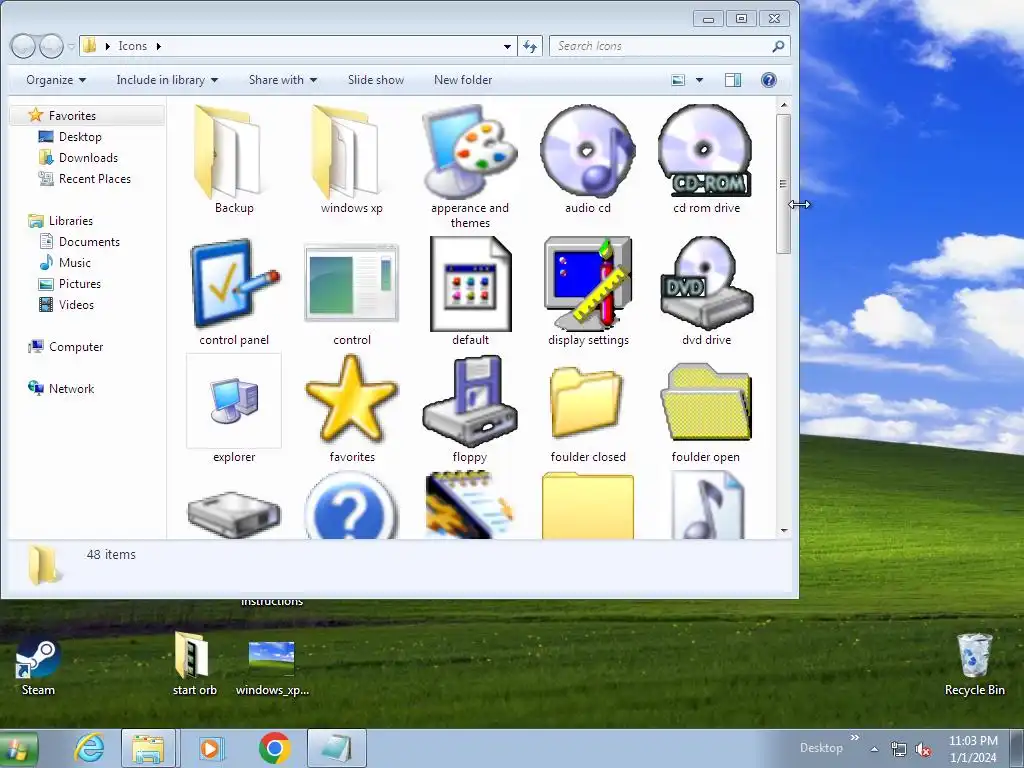Click the Search Icons input field

point(662,46)
